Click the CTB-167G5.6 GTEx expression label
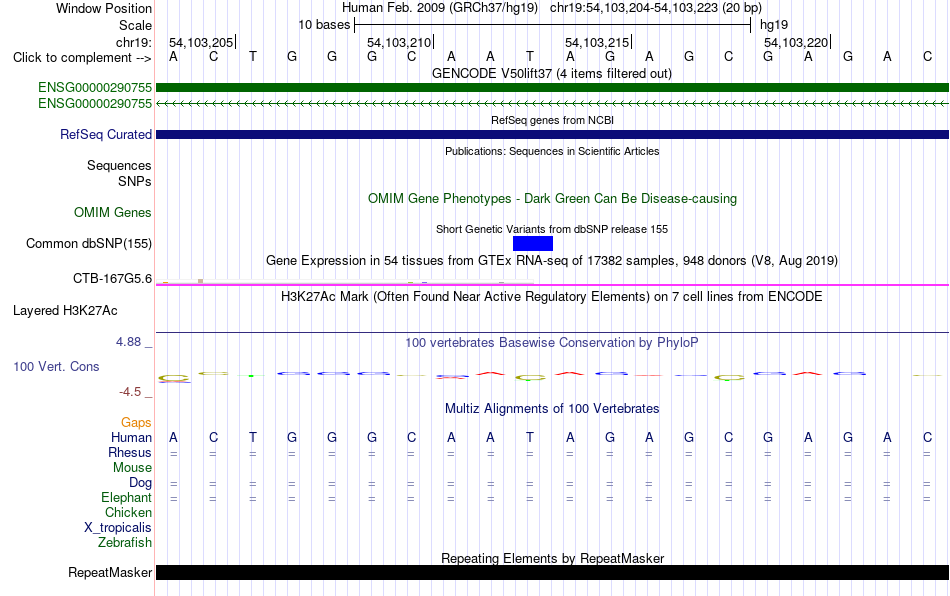Image resolution: width=950 pixels, height=596 pixels. [113, 279]
